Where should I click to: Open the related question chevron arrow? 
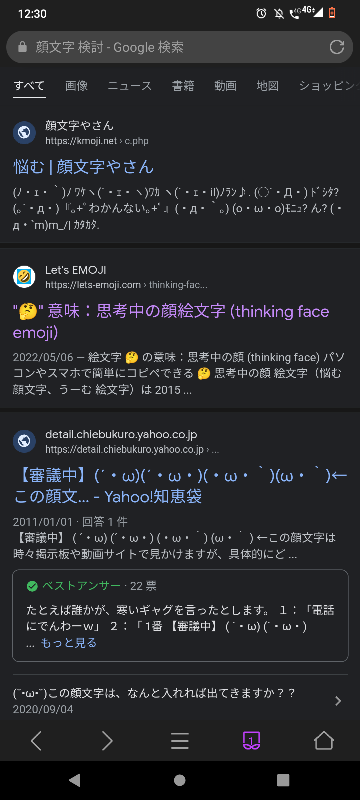(338, 701)
